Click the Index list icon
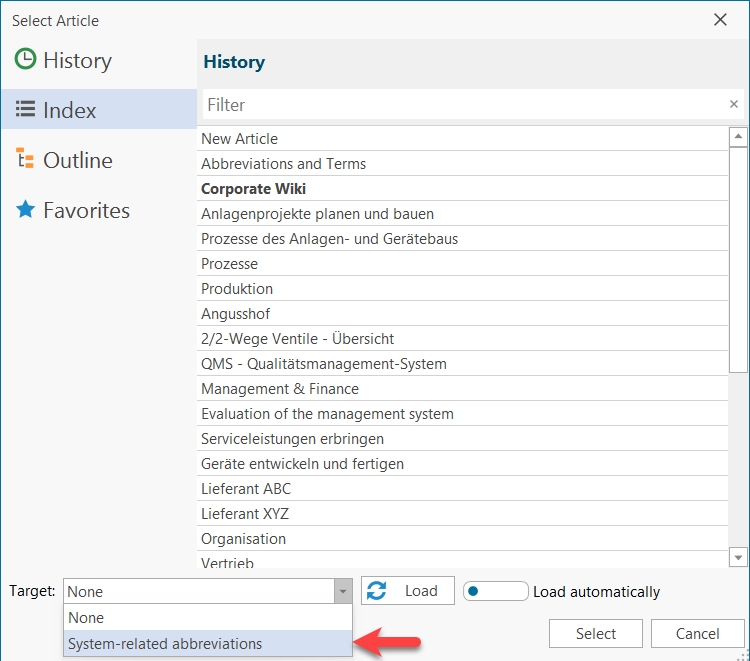Viewport: 750px width, 661px height. pos(25,110)
